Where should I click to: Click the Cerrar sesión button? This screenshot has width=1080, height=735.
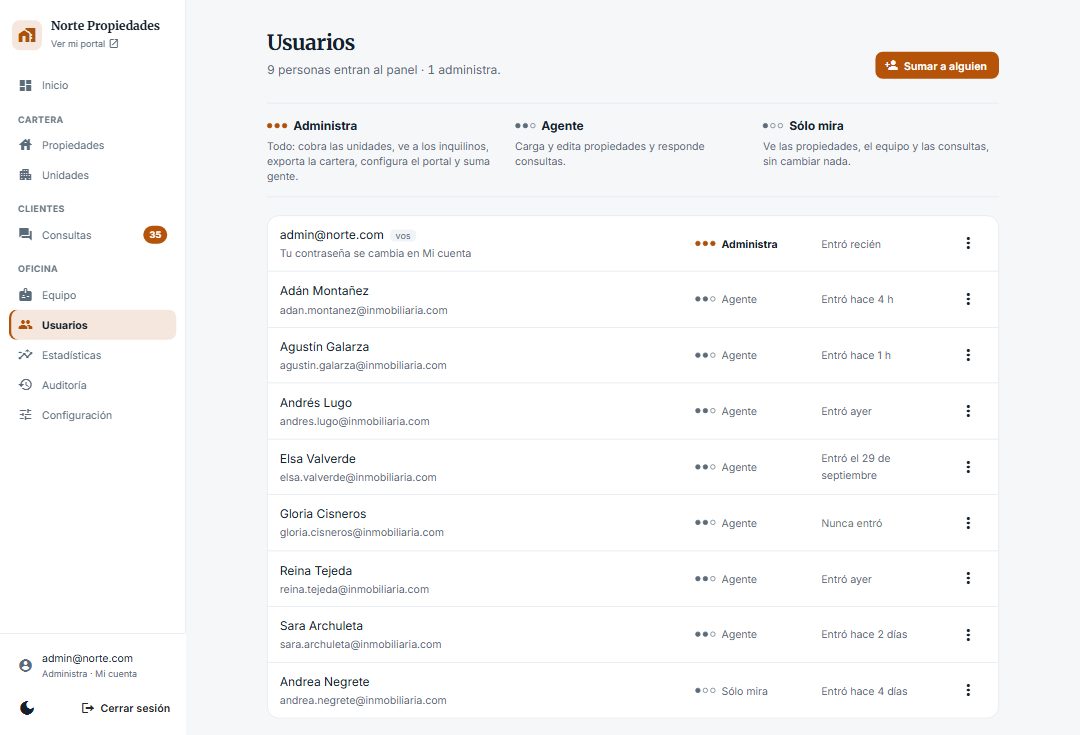(x=126, y=708)
